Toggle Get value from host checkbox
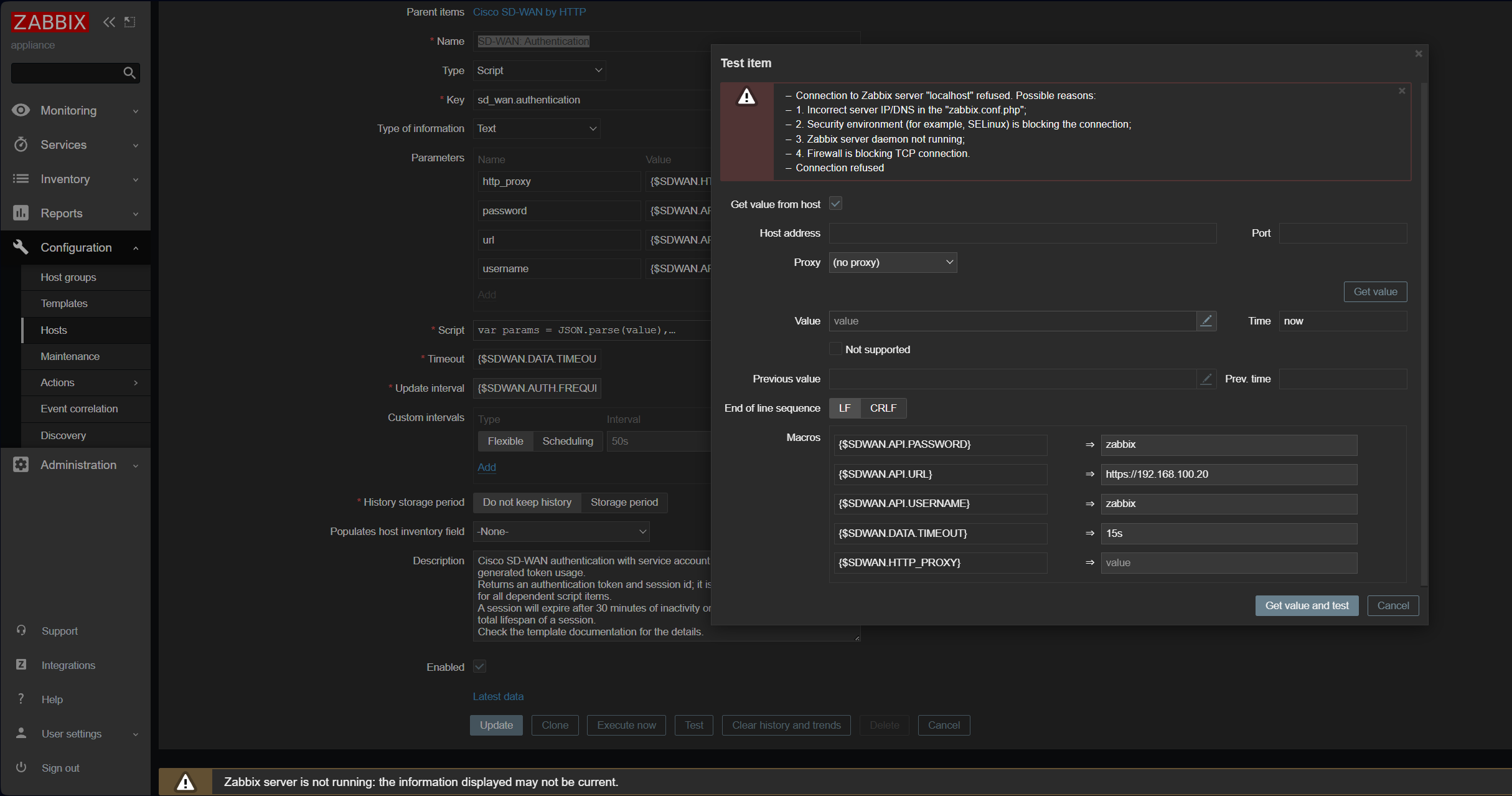The height and width of the screenshot is (796, 1512). (835, 204)
